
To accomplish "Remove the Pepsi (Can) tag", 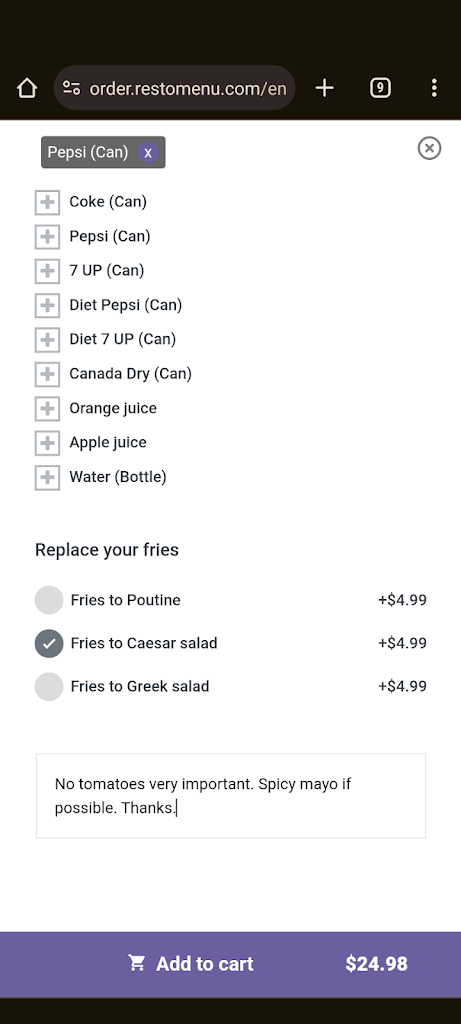I will [148, 153].
